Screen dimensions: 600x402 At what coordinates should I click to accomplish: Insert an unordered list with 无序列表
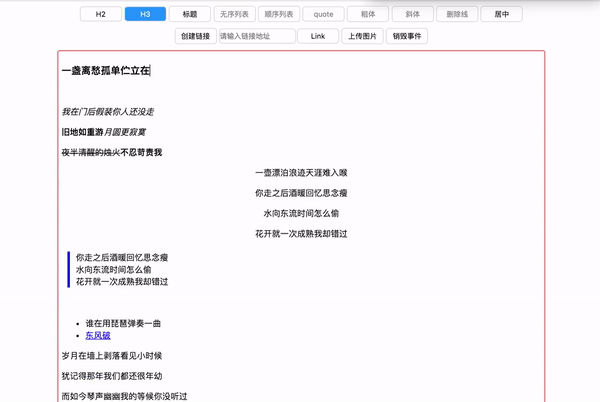coord(234,14)
